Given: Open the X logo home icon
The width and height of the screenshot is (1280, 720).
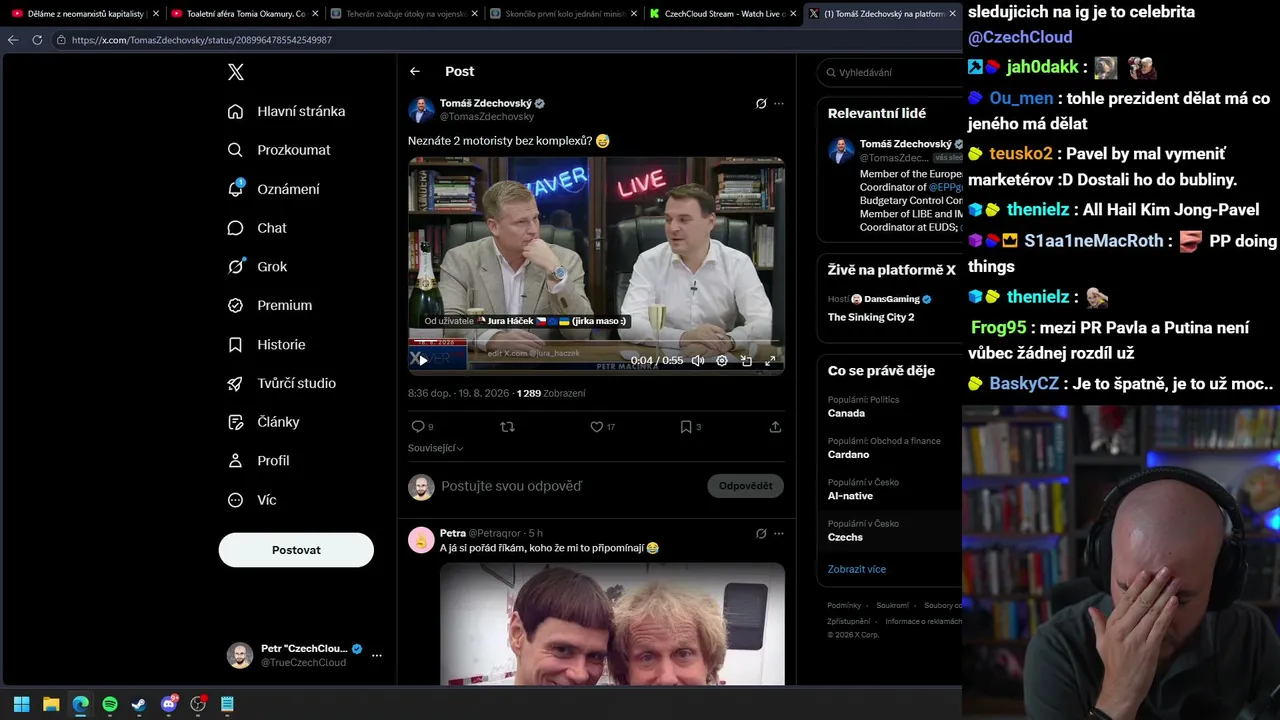Looking at the screenshot, I should point(235,72).
